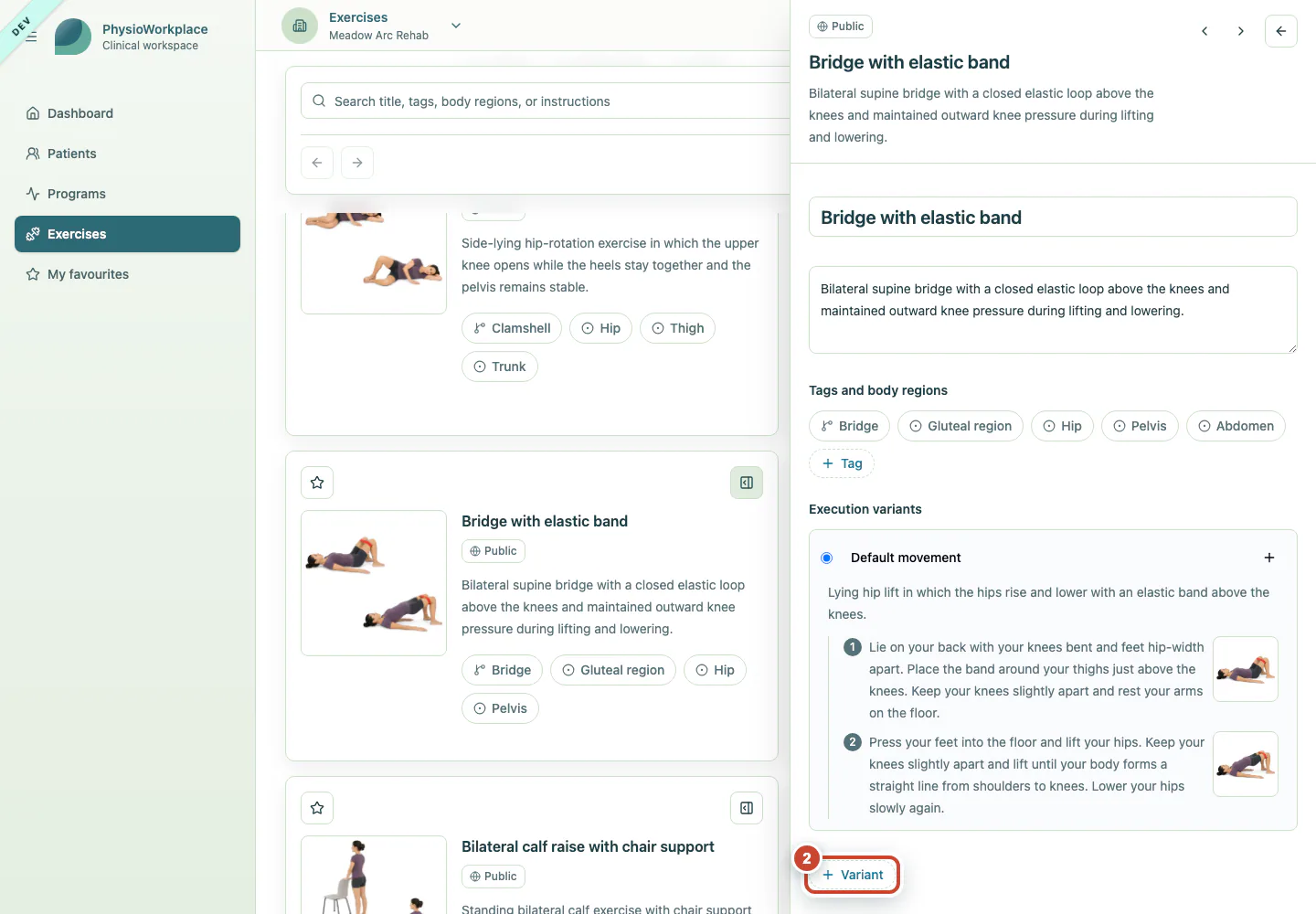This screenshot has width=1316, height=914.
Task: Click the Bilateral calf raise card title
Action: click(x=588, y=846)
